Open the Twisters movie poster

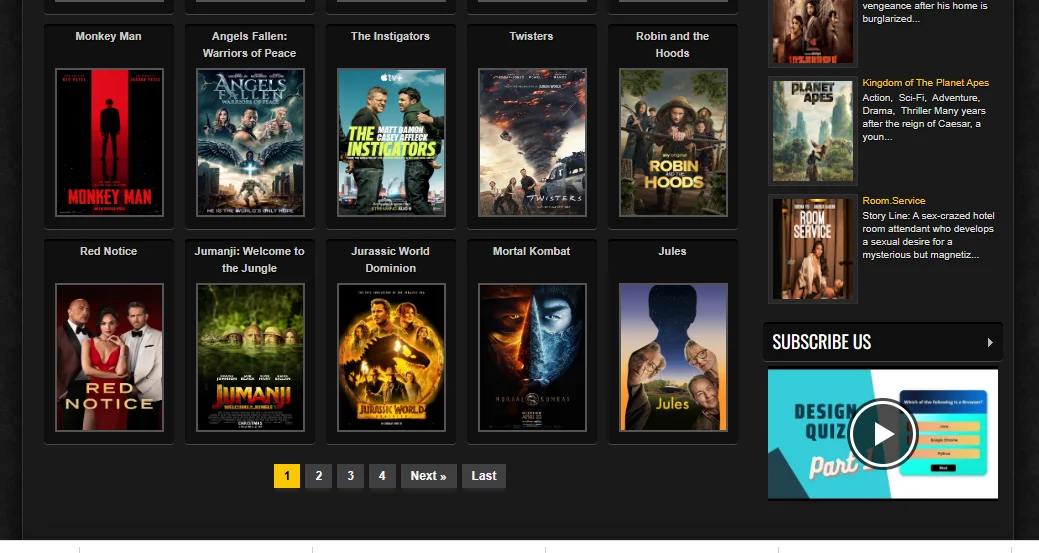(532, 142)
